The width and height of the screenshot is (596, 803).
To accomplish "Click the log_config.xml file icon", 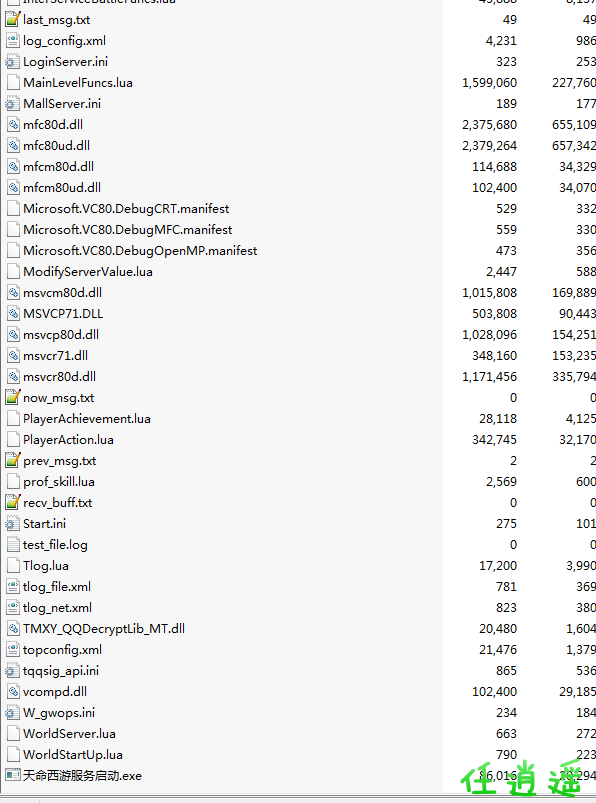I will tap(13, 40).
